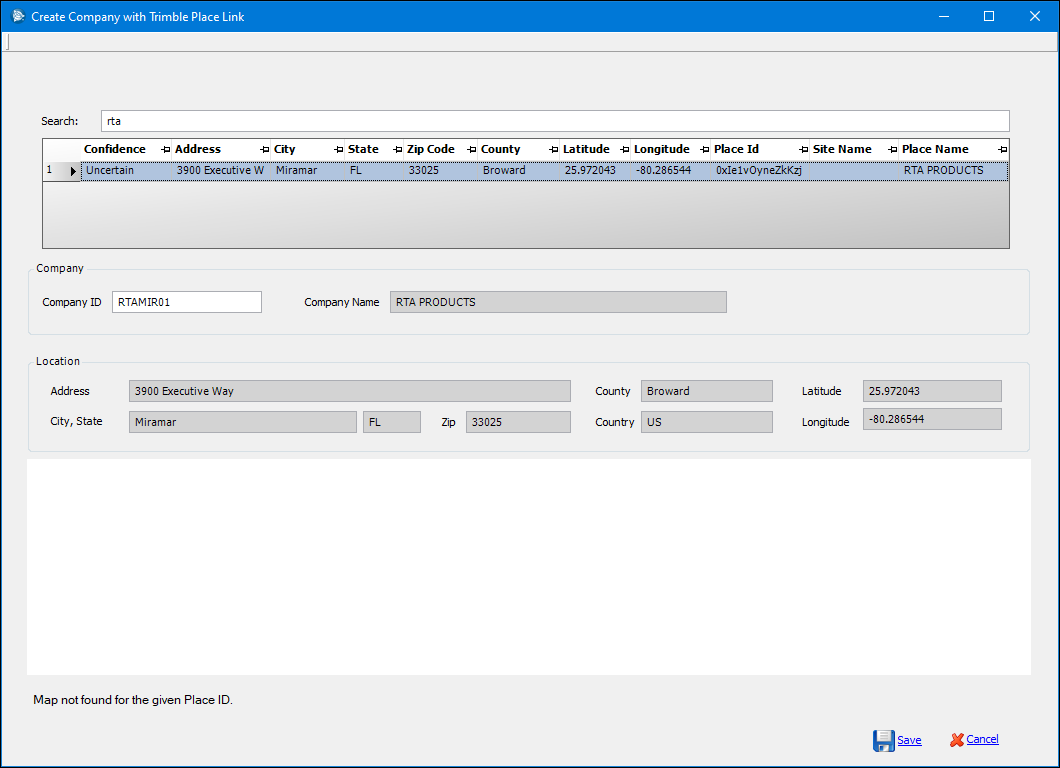Click the red X Cancel icon
The height and width of the screenshot is (768, 1060).
(x=957, y=740)
